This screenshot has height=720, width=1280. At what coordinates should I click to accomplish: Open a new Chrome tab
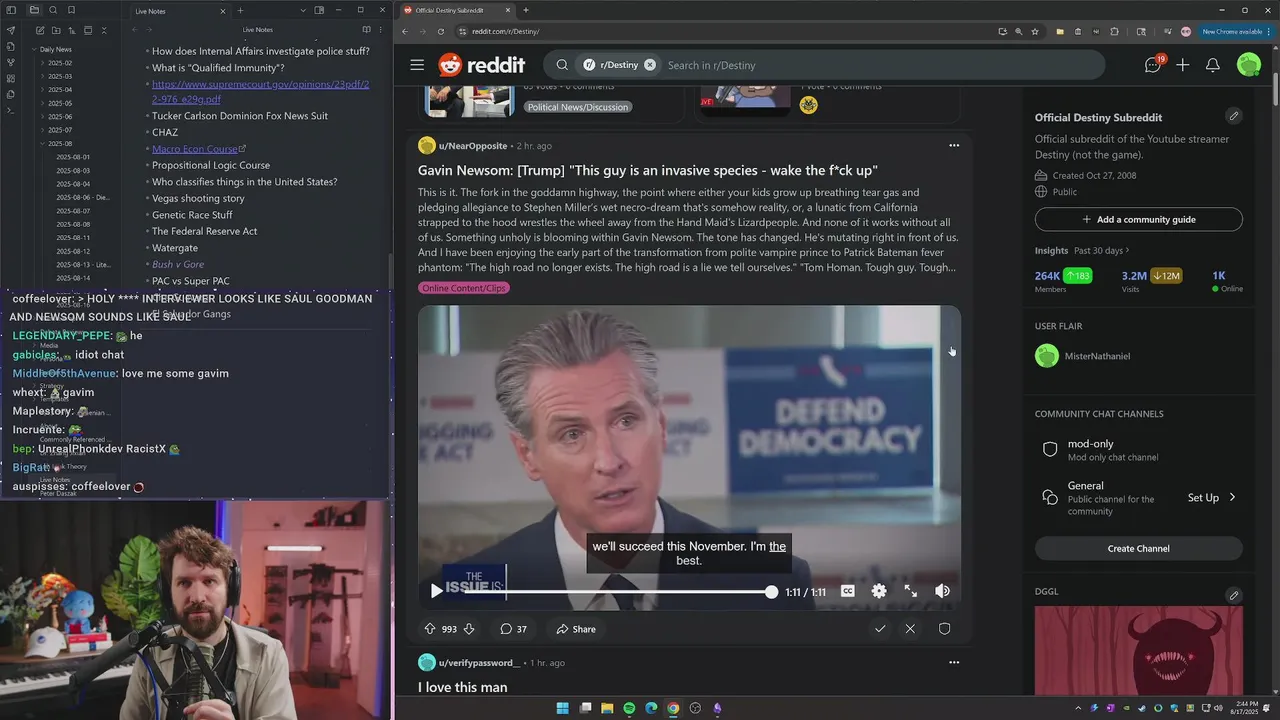click(526, 10)
